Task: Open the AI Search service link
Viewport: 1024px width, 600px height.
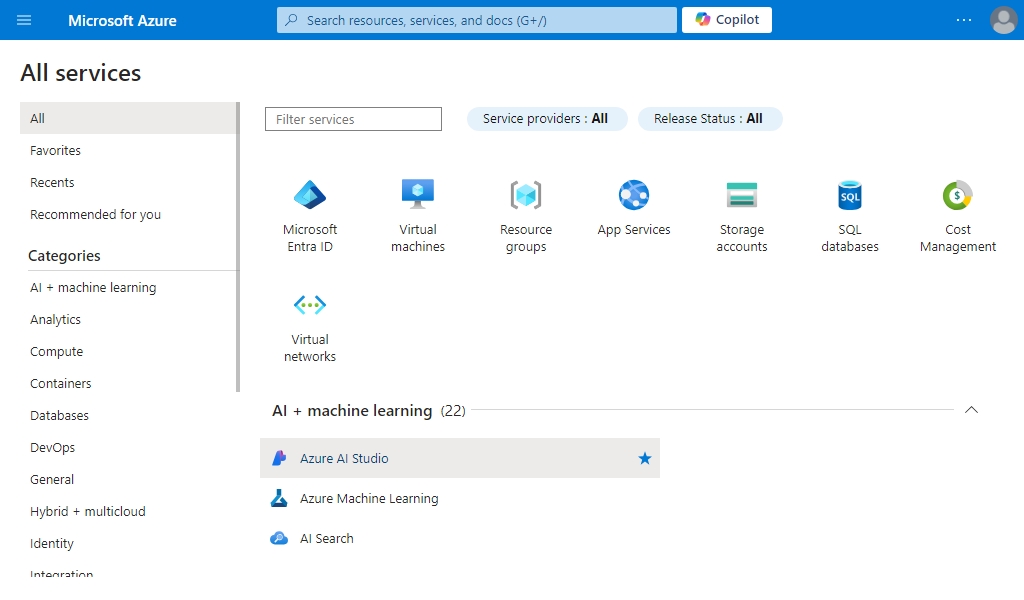Action: tap(327, 539)
